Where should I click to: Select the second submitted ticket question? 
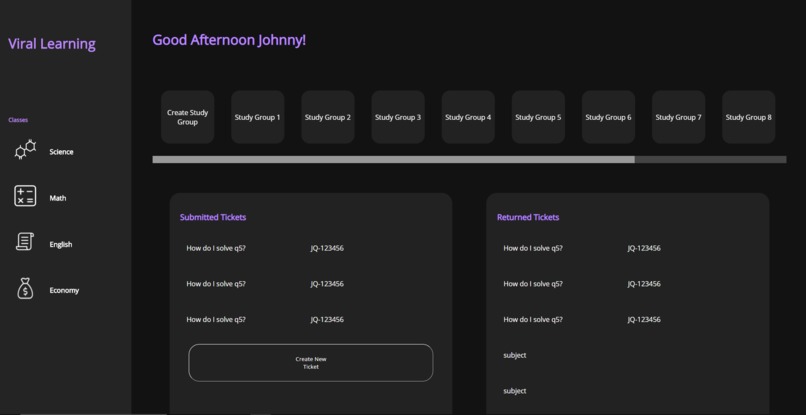point(216,284)
